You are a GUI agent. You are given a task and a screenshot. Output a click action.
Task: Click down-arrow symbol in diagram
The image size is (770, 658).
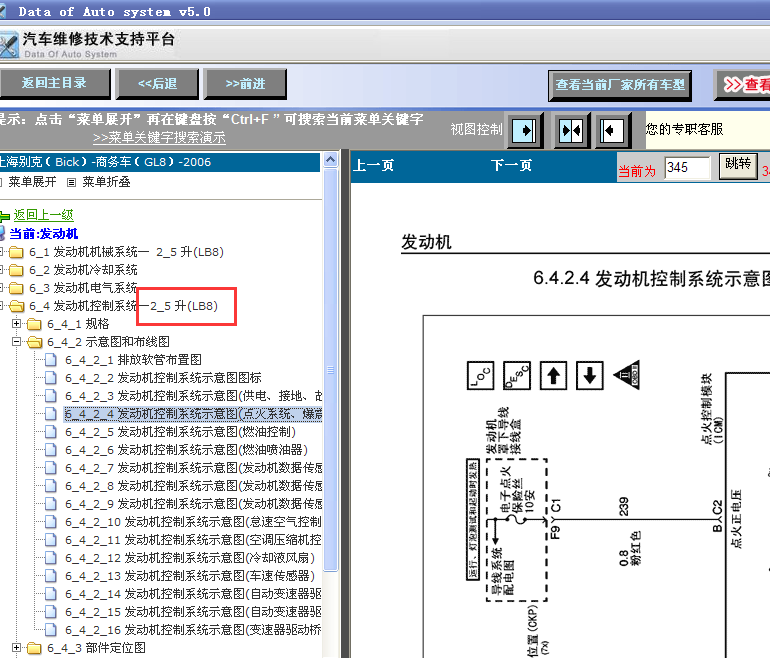590,376
